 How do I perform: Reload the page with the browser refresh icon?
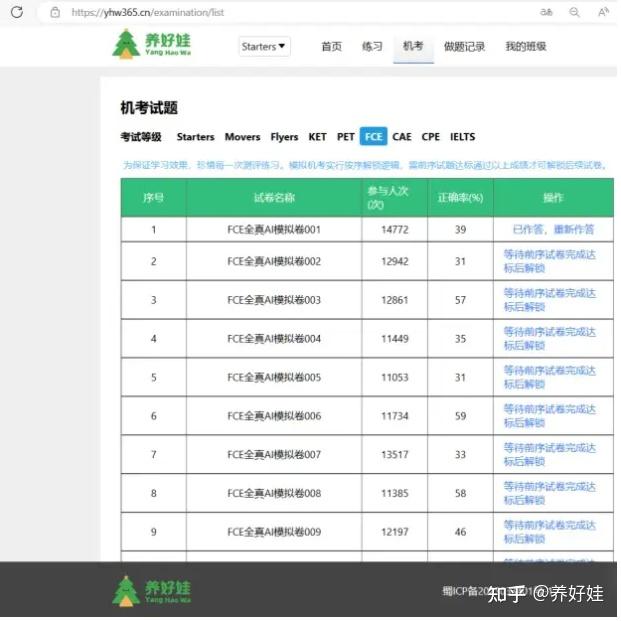click(x=17, y=12)
